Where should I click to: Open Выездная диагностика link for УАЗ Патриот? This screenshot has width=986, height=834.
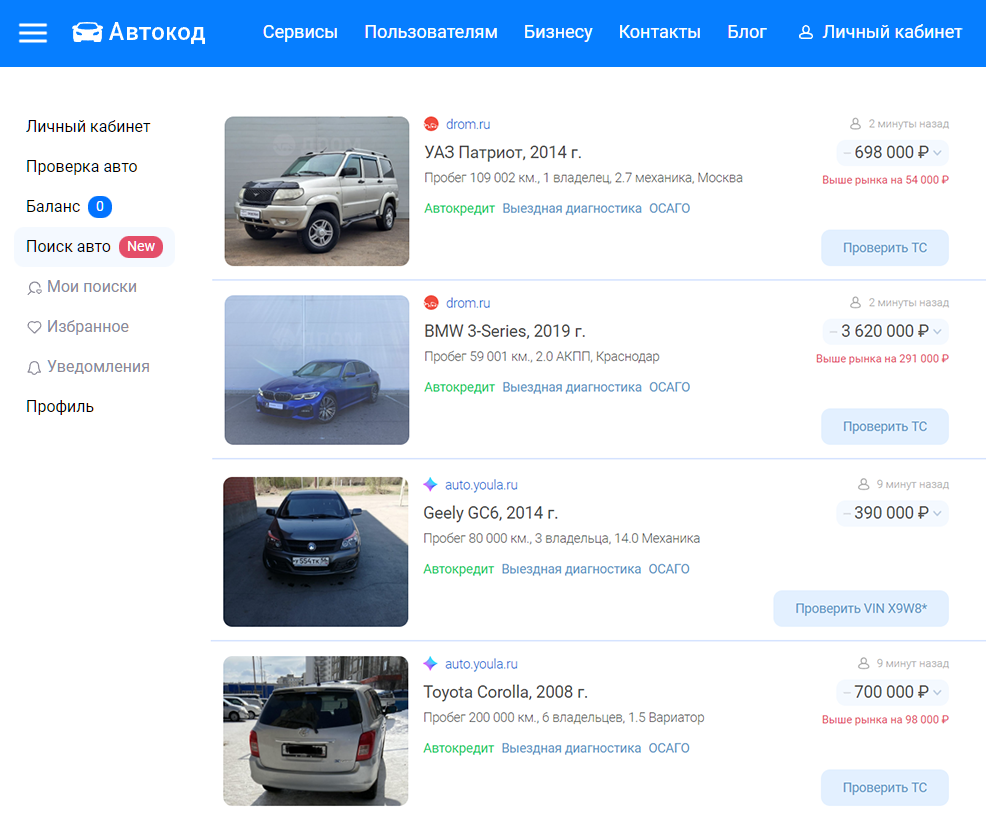coord(572,208)
